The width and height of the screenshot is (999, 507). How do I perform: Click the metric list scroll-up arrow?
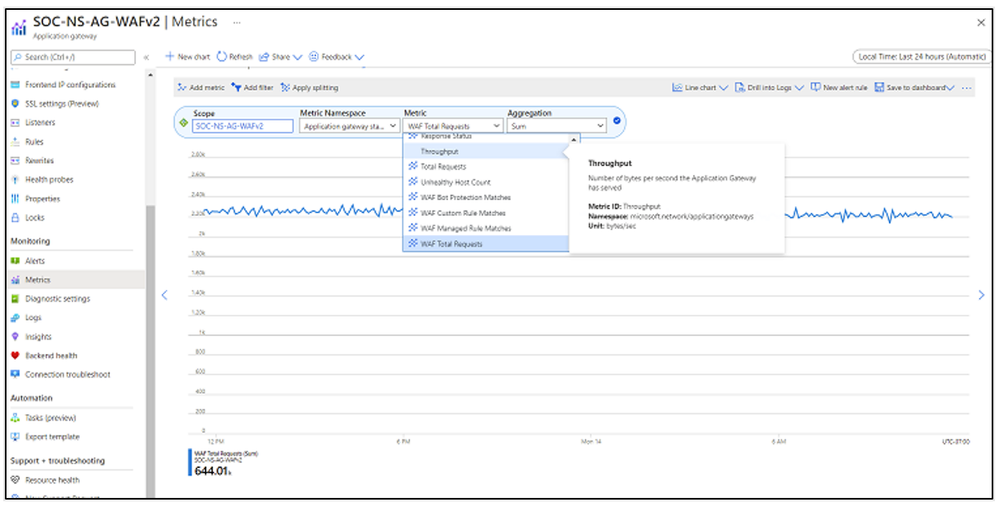(573, 139)
